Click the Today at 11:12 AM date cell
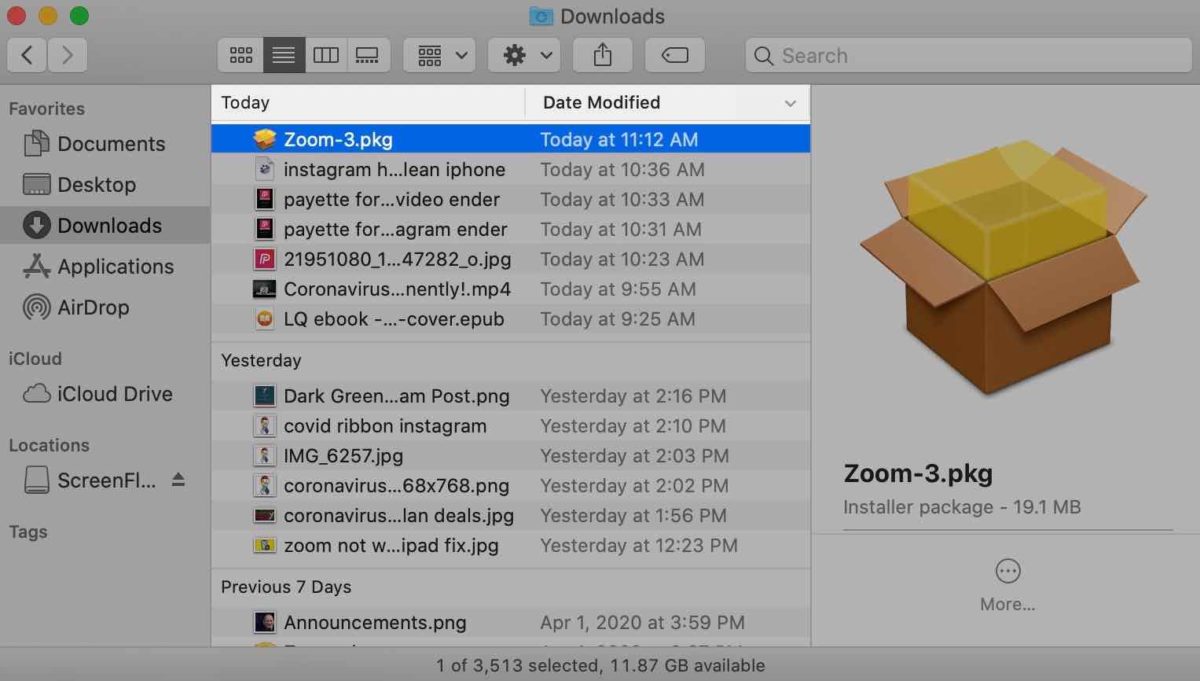Viewport: 1200px width, 681px height. click(x=619, y=140)
